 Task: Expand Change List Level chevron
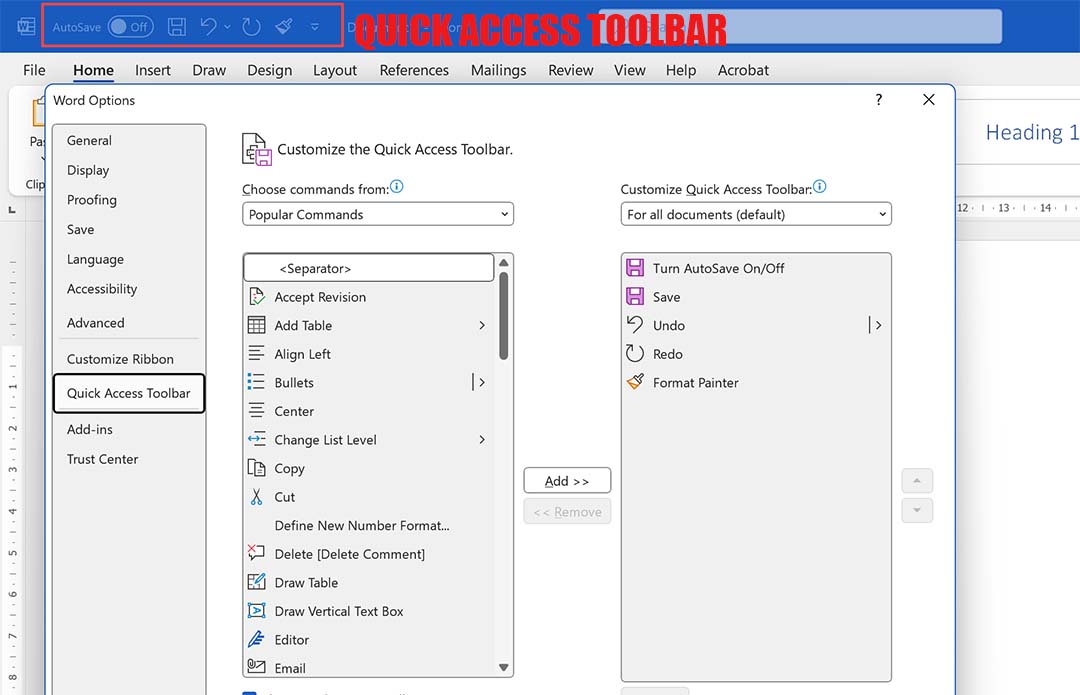pos(482,439)
